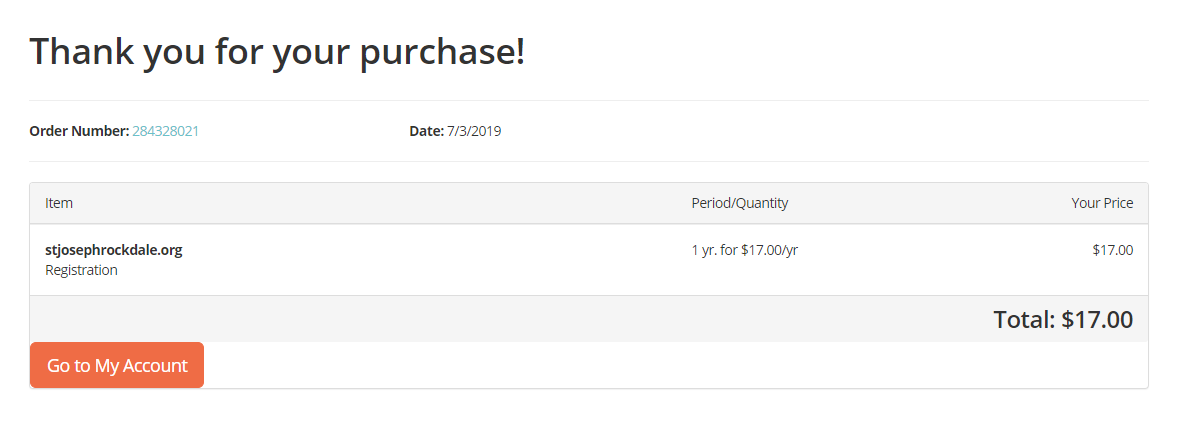Click the Period/Quantity column header

[739, 203]
